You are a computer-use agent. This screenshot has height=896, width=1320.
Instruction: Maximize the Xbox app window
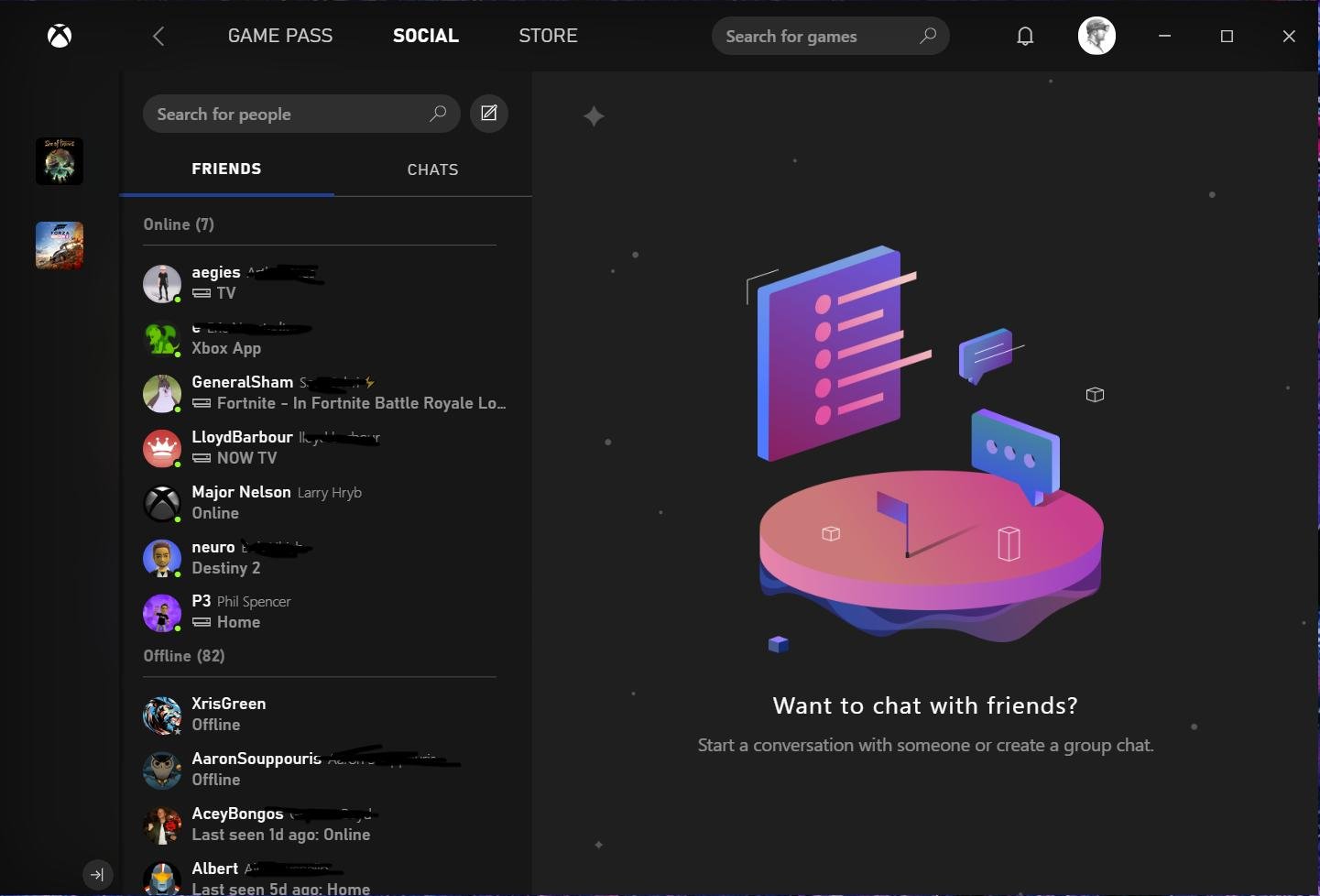tap(1227, 36)
